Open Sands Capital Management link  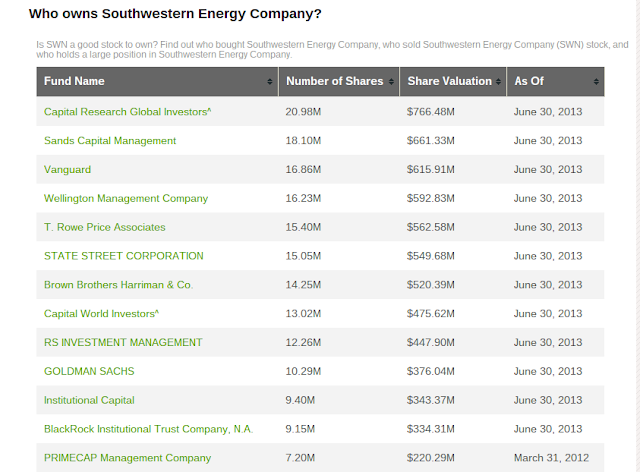click(110, 140)
